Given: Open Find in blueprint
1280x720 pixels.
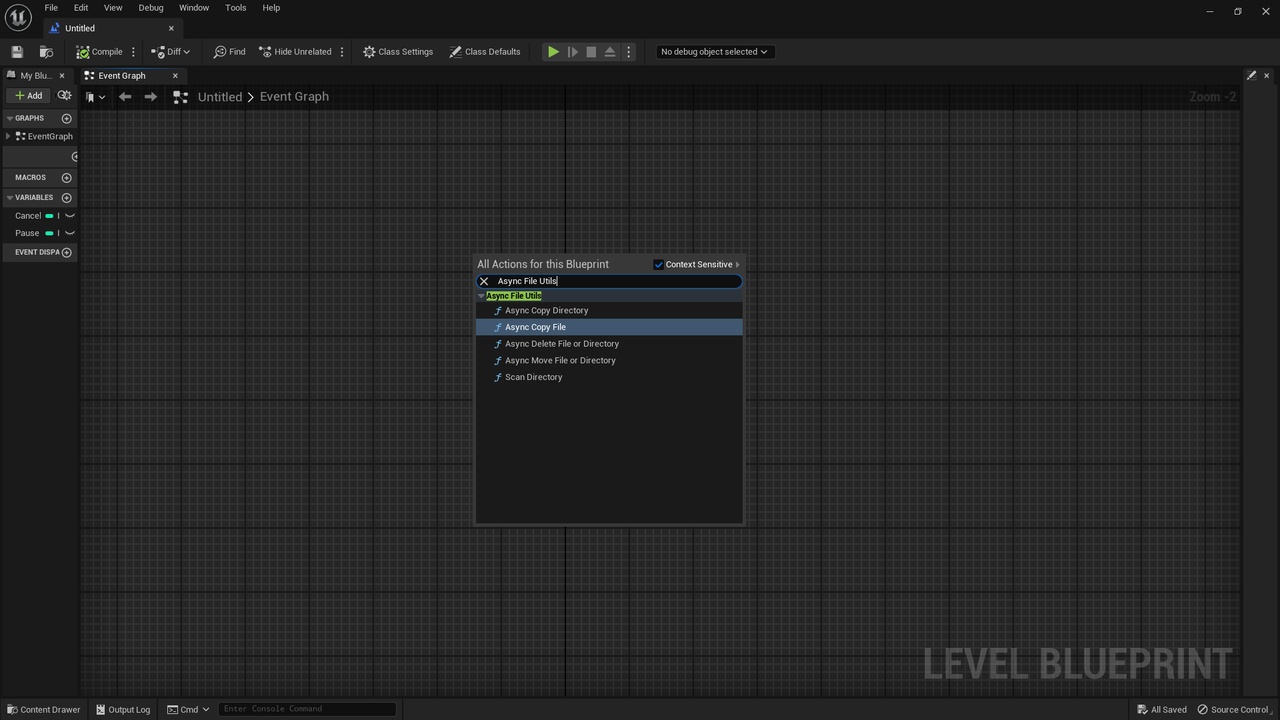Looking at the screenshot, I should (229, 52).
